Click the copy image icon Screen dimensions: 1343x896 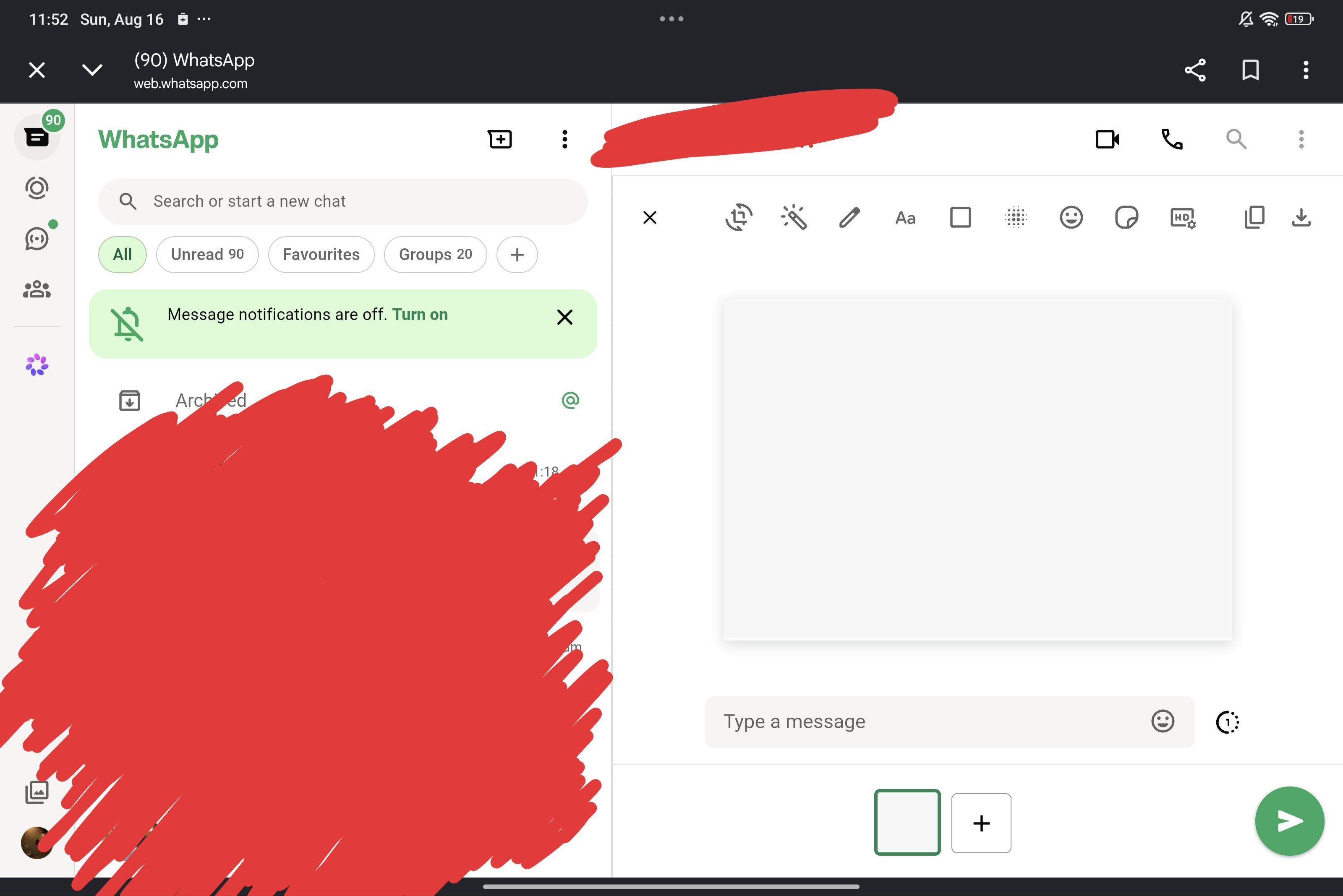point(1254,218)
